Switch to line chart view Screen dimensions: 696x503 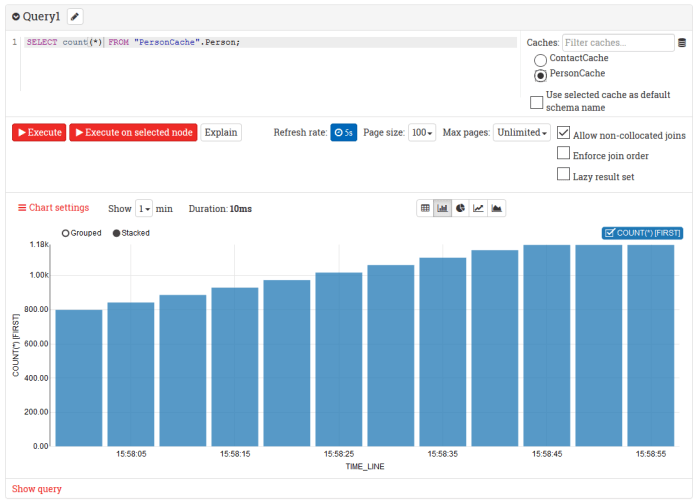478,208
